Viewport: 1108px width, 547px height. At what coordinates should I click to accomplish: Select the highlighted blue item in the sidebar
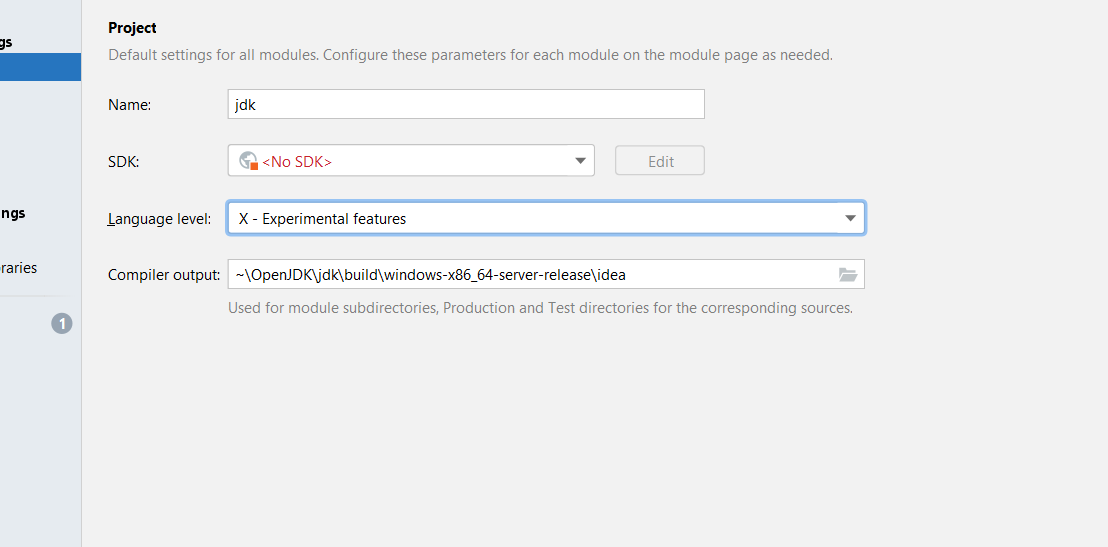(x=40, y=67)
